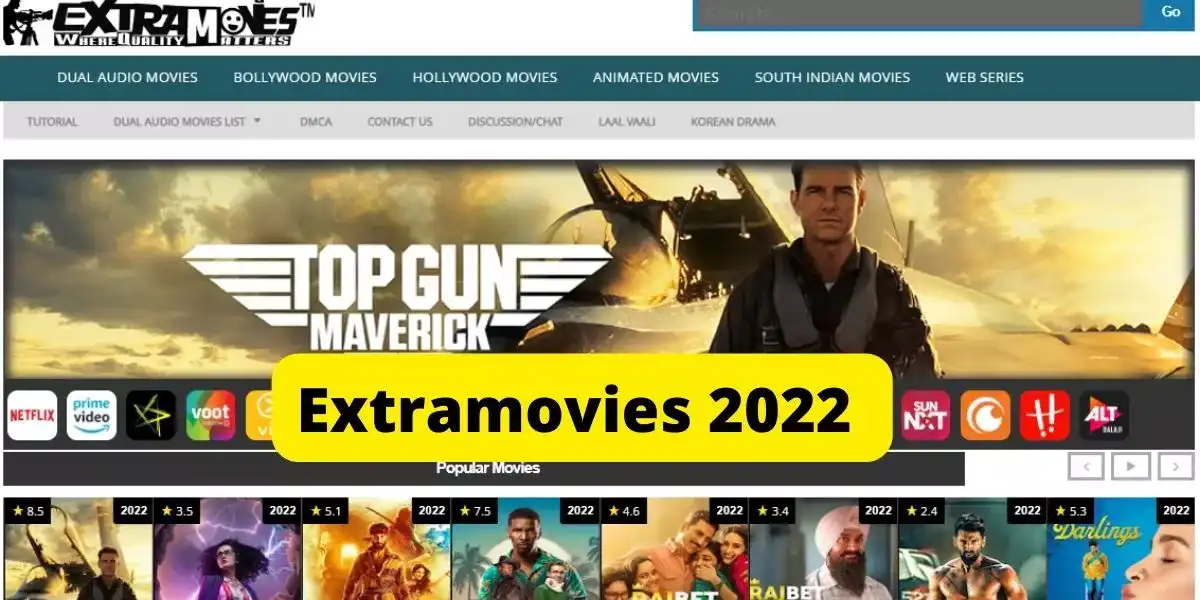Open the Sun NXT icon
This screenshot has height=600, width=1200.
pos(926,416)
